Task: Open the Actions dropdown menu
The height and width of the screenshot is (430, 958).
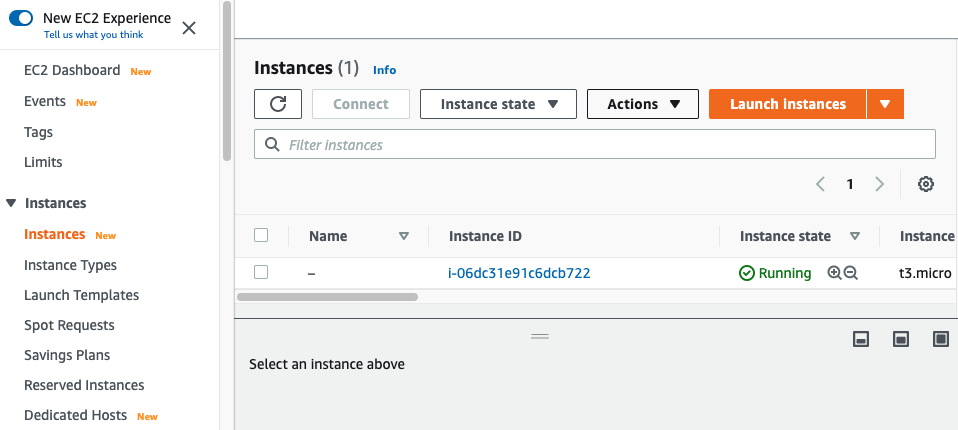Action: 643,104
